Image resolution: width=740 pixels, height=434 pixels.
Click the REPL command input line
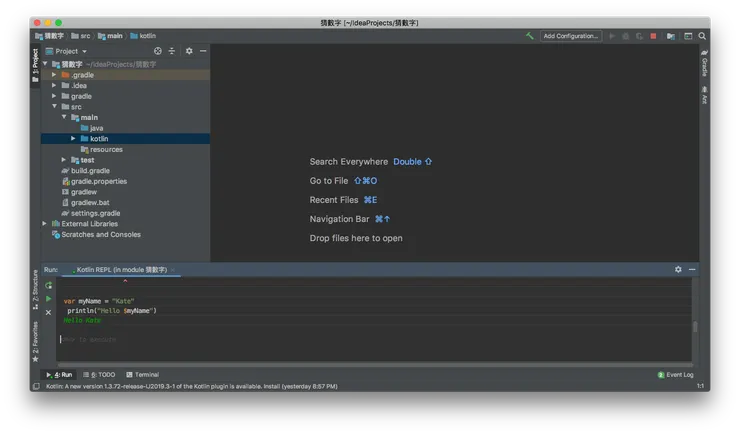tap(375, 339)
